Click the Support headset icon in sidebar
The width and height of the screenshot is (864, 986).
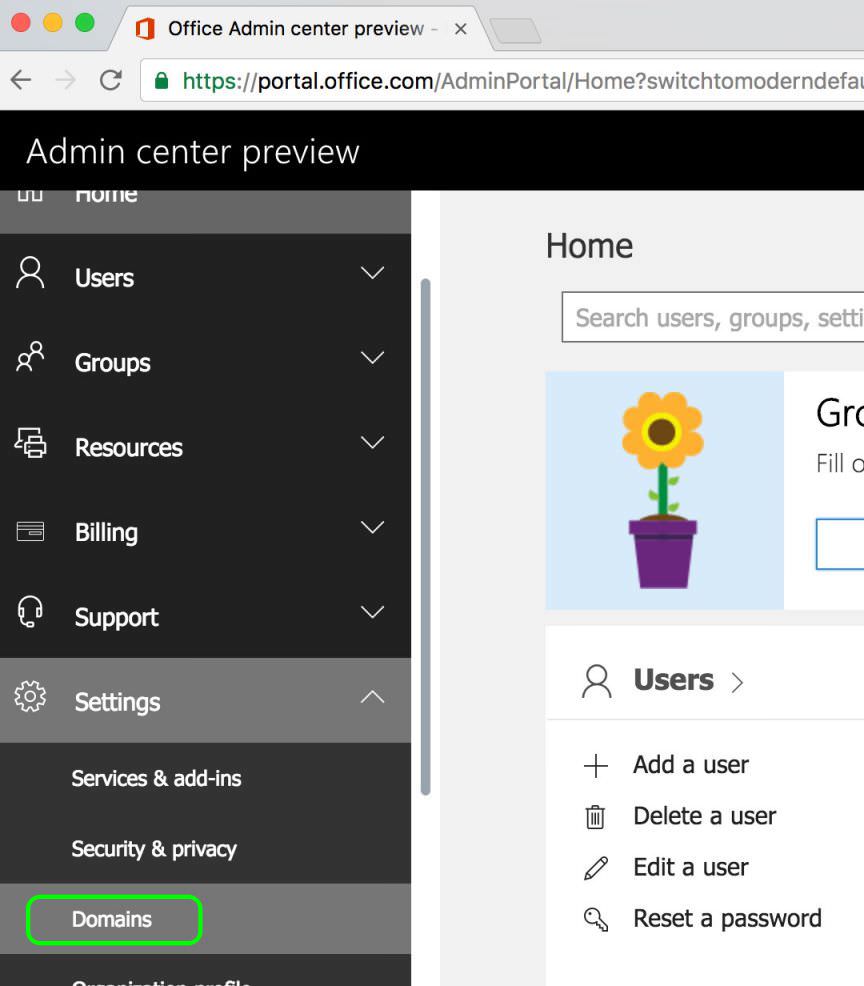click(30, 612)
